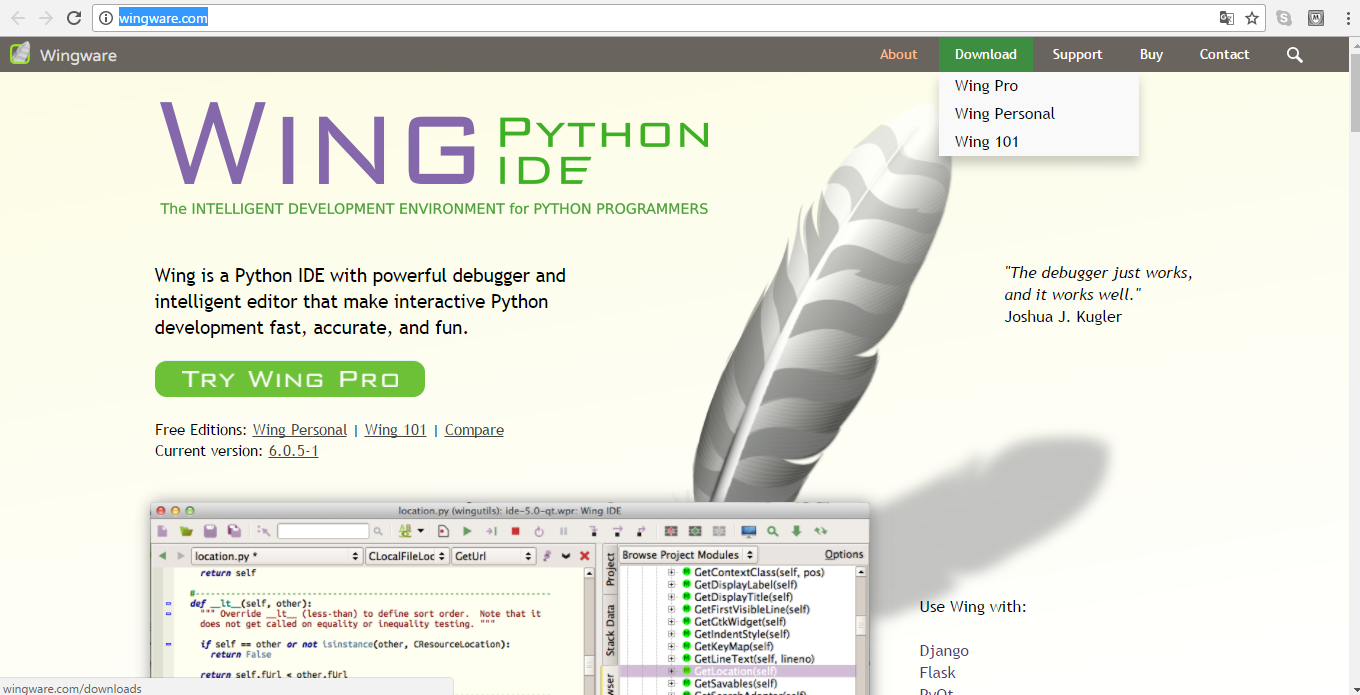This screenshot has height=695, width=1360.
Task: Open the site search magnifier icon
Action: (x=1295, y=55)
